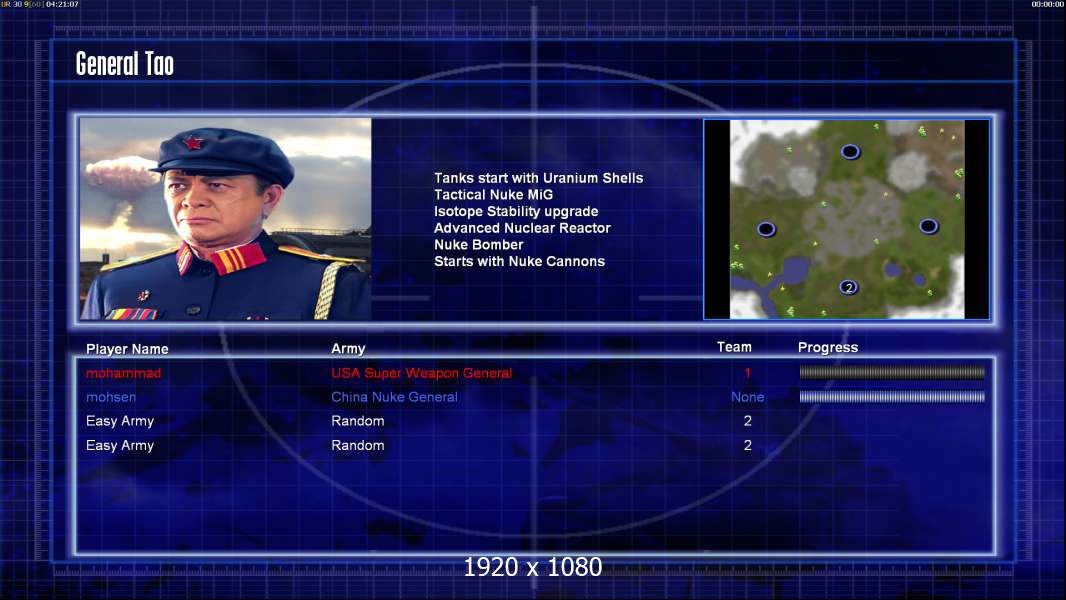Click the 'Army' column header
The image size is (1066, 600).
pos(348,349)
